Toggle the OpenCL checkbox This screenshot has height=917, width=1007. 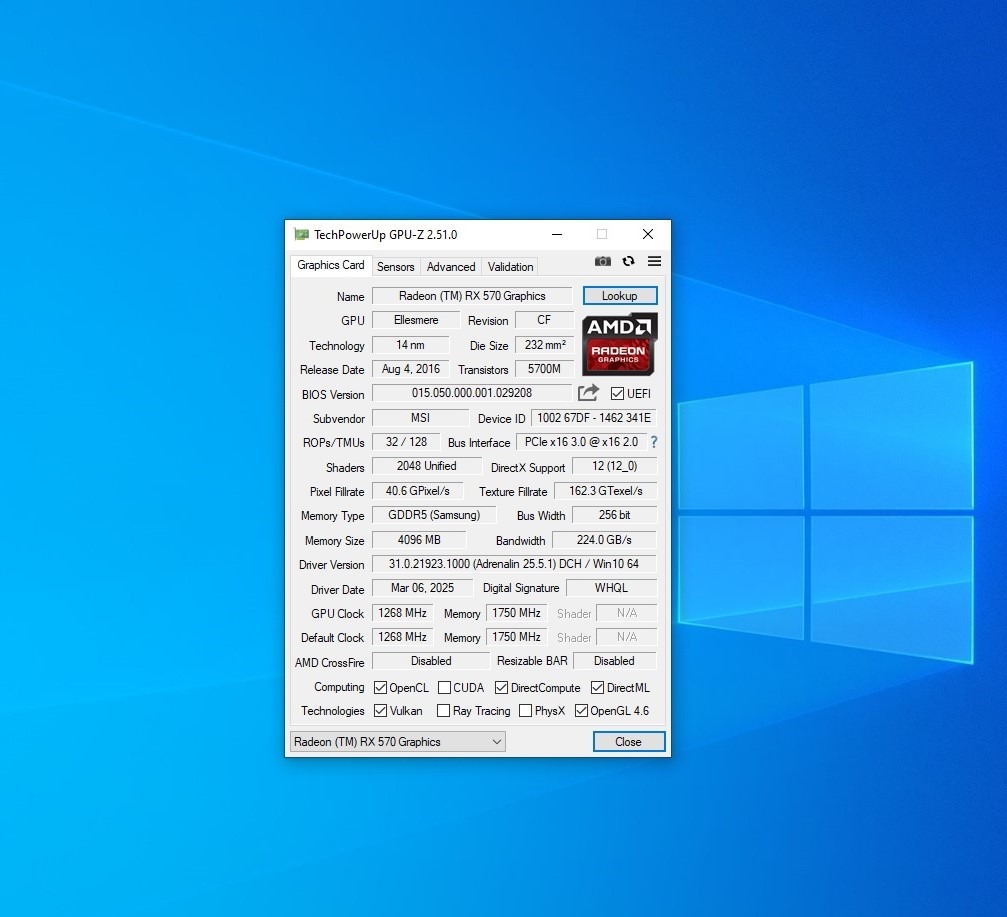(x=380, y=688)
